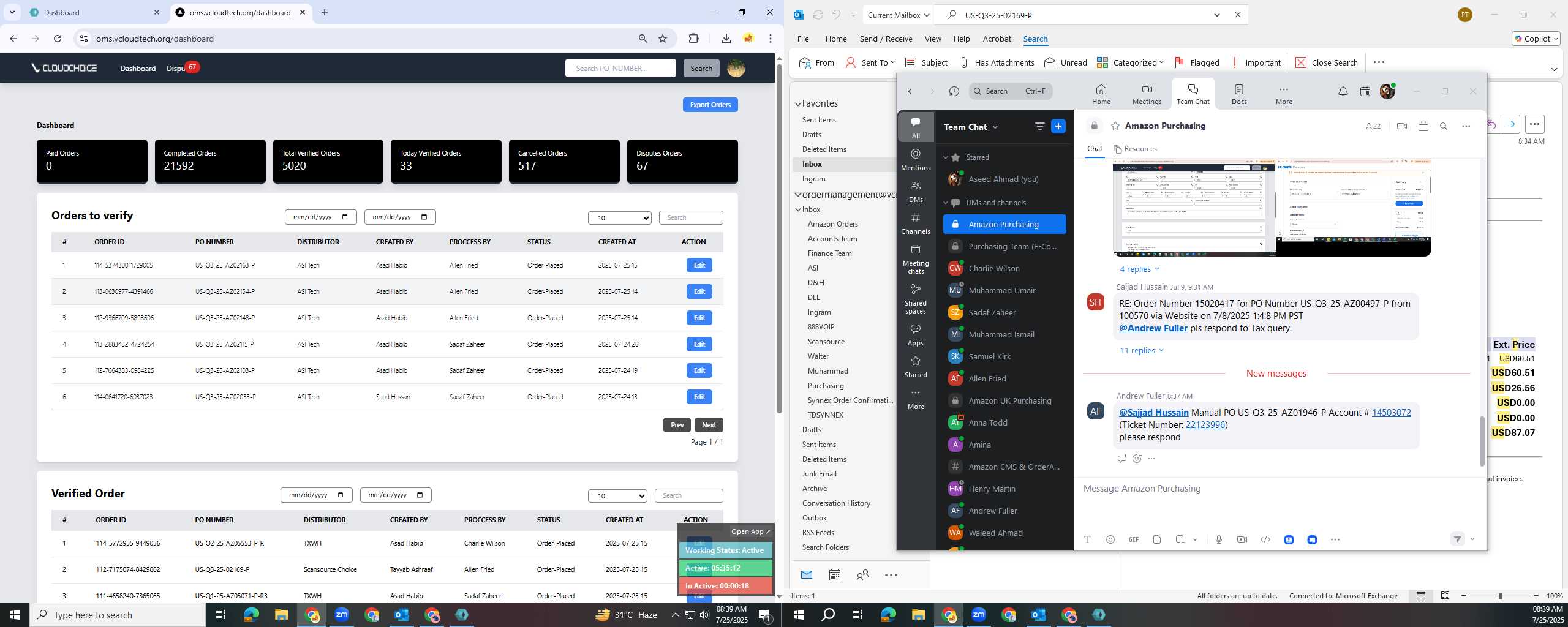Screen dimensions: 1568x627
Task: Expand the 4 replies thread
Action: [x=1139, y=269]
